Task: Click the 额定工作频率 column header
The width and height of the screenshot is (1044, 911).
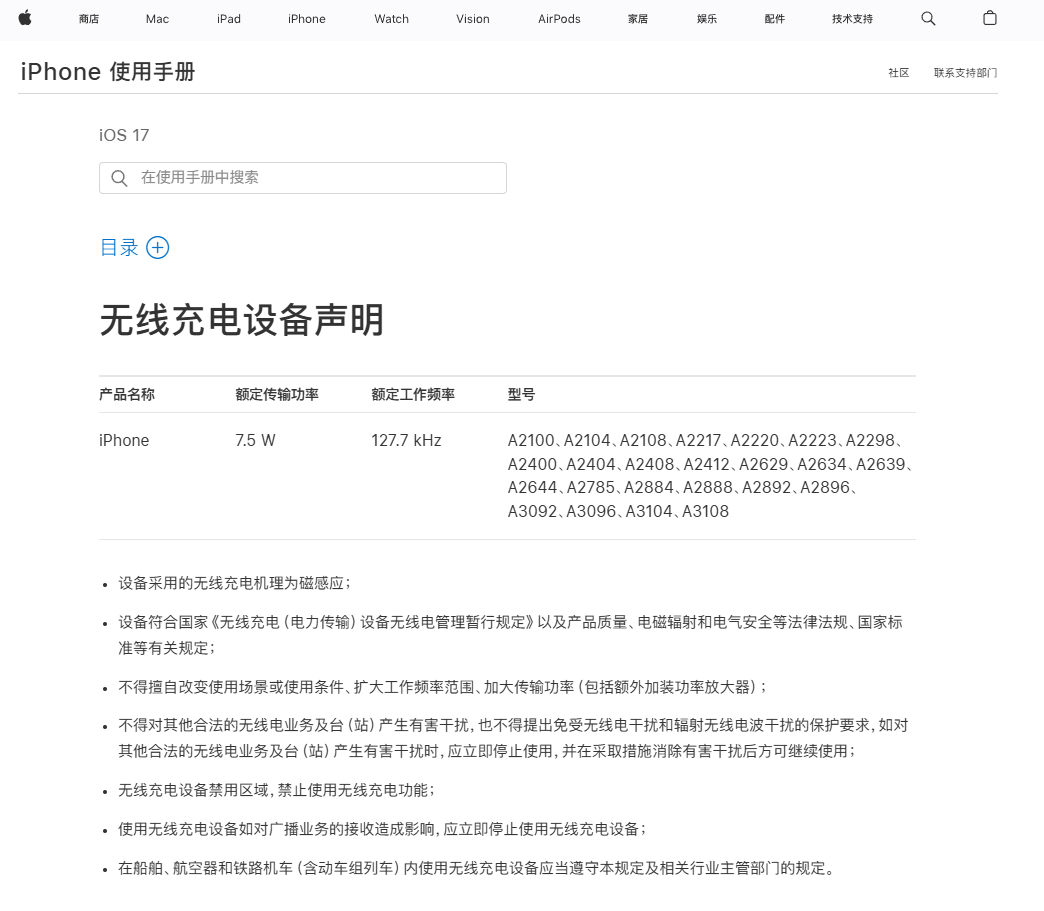Action: pos(413,394)
